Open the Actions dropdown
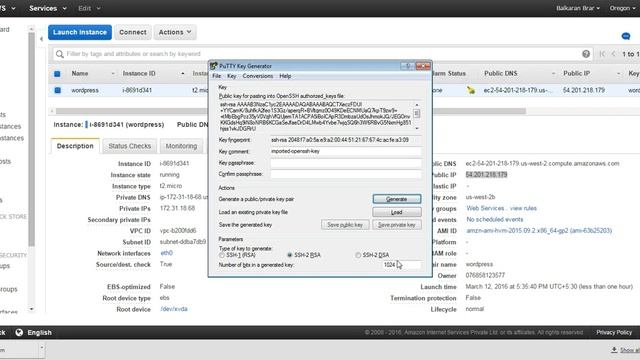 [x=175, y=32]
